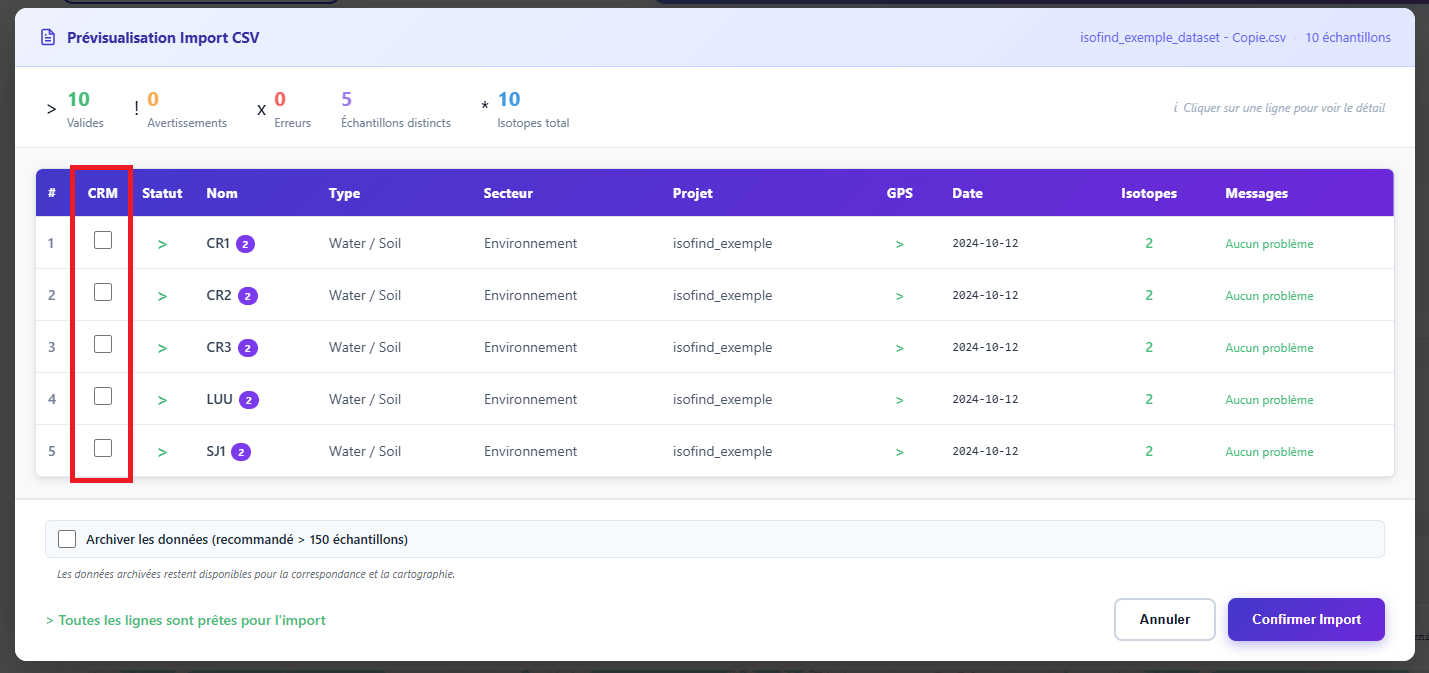Click the isotope count badge next to LUU
Screen dimensions: 1429x673
249,398
